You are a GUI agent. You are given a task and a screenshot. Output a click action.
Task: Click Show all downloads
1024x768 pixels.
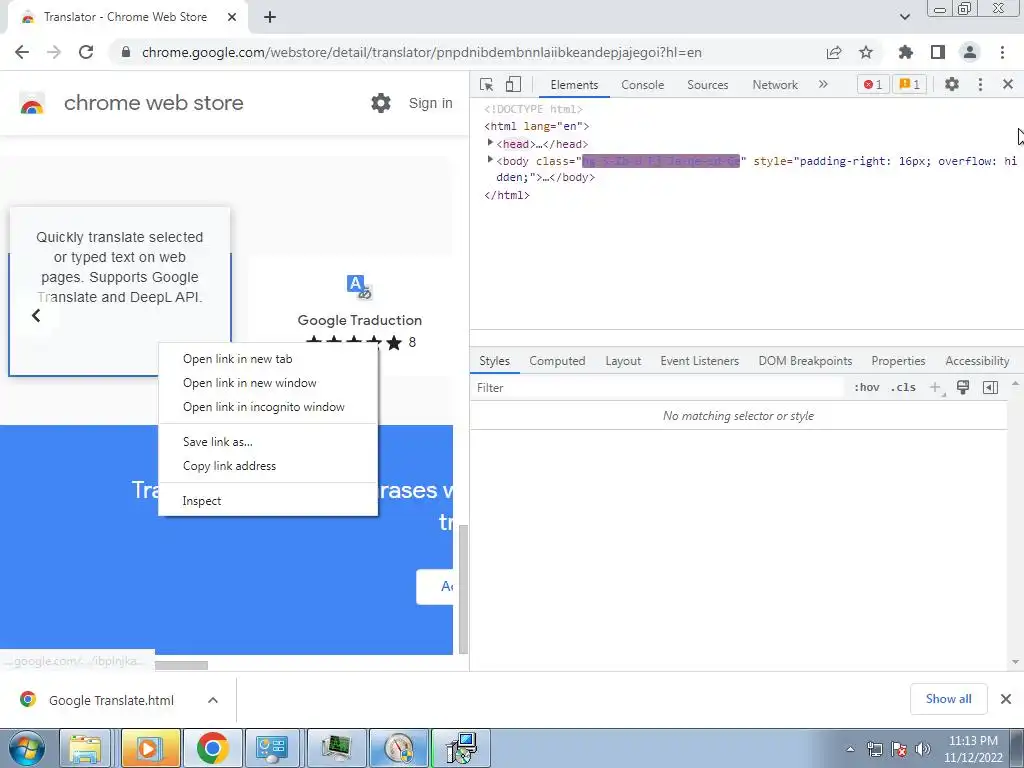click(948, 699)
